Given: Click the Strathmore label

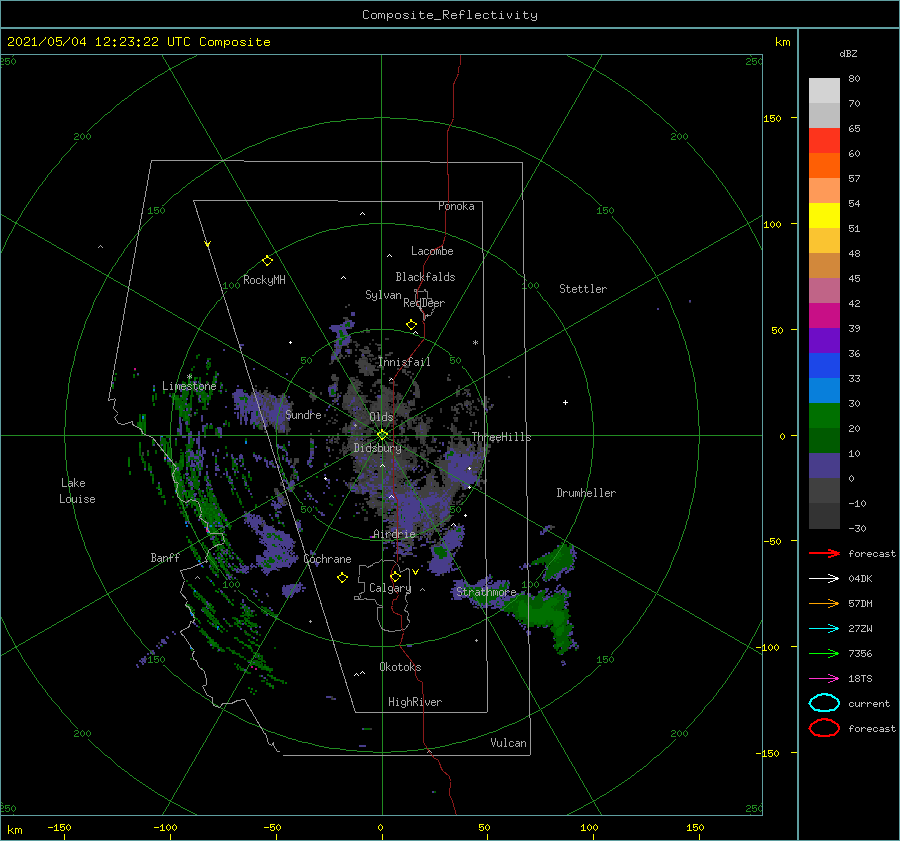Looking at the screenshot, I should pos(486,592).
